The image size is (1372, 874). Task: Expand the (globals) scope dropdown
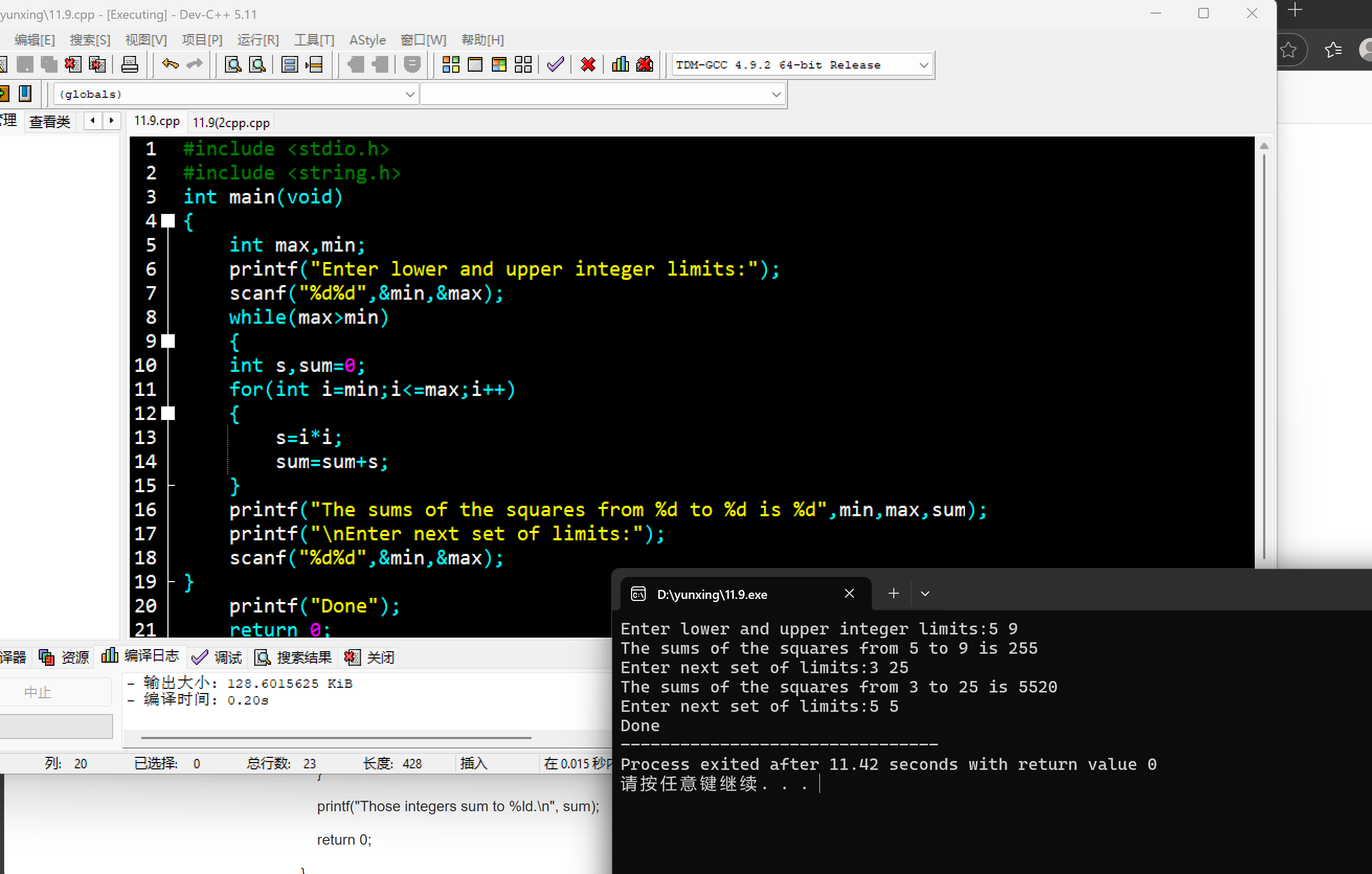pyautogui.click(x=410, y=94)
